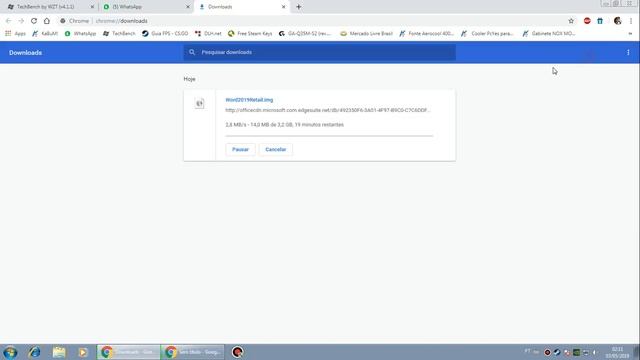Click the browser forward arrow
This screenshot has width=640, height=360.
click(x=21, y=21)
